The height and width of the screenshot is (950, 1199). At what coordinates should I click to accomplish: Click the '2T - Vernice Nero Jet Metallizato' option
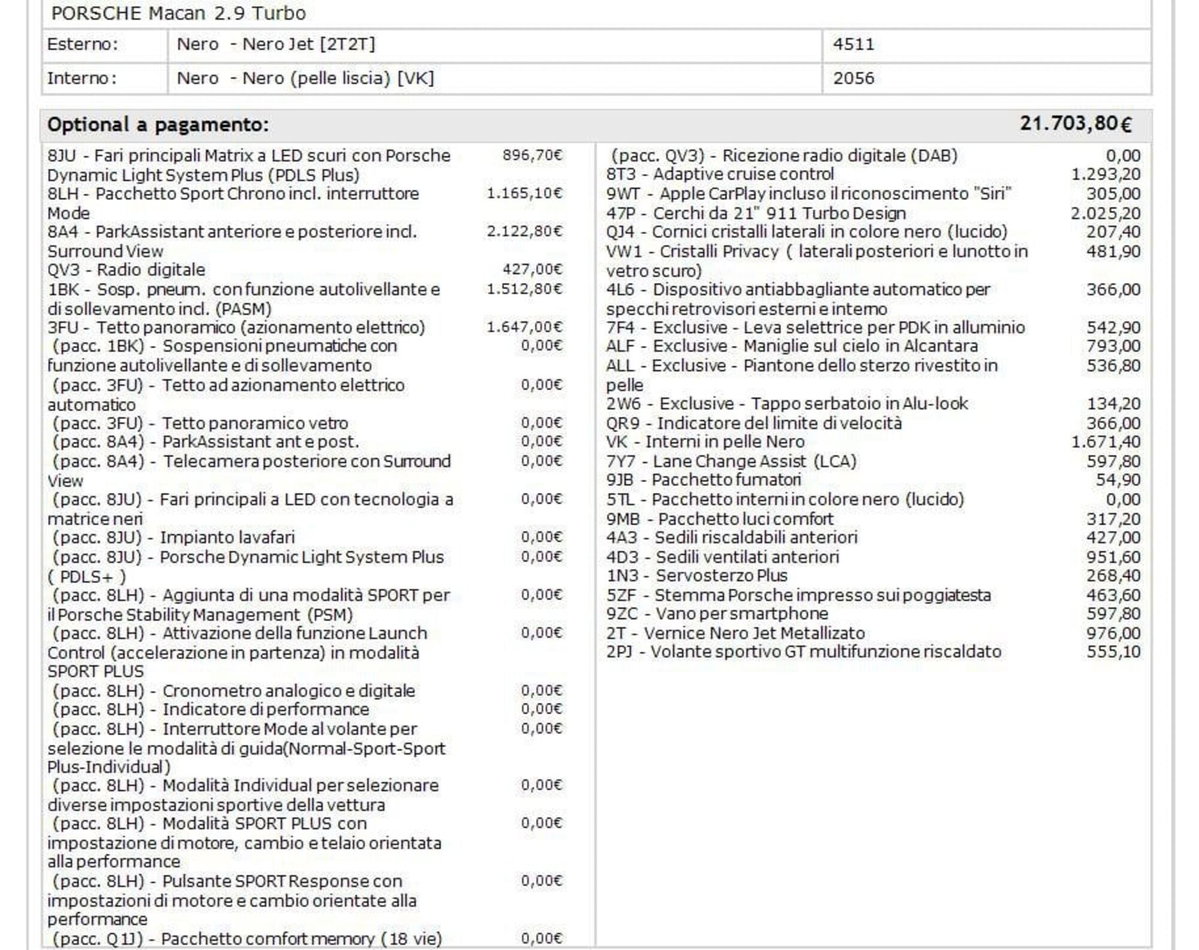(736, 633)
